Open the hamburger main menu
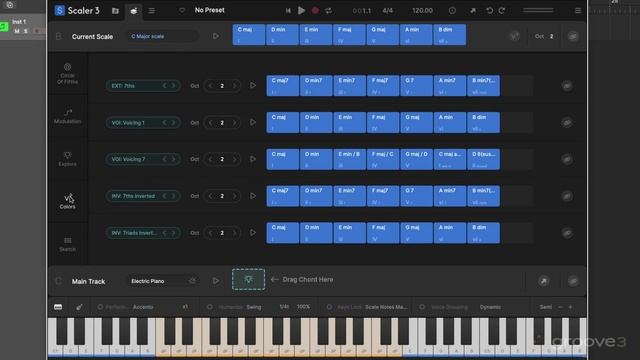Screen dimensions: 640x360 pyautogui.click(x=578, y=11)
